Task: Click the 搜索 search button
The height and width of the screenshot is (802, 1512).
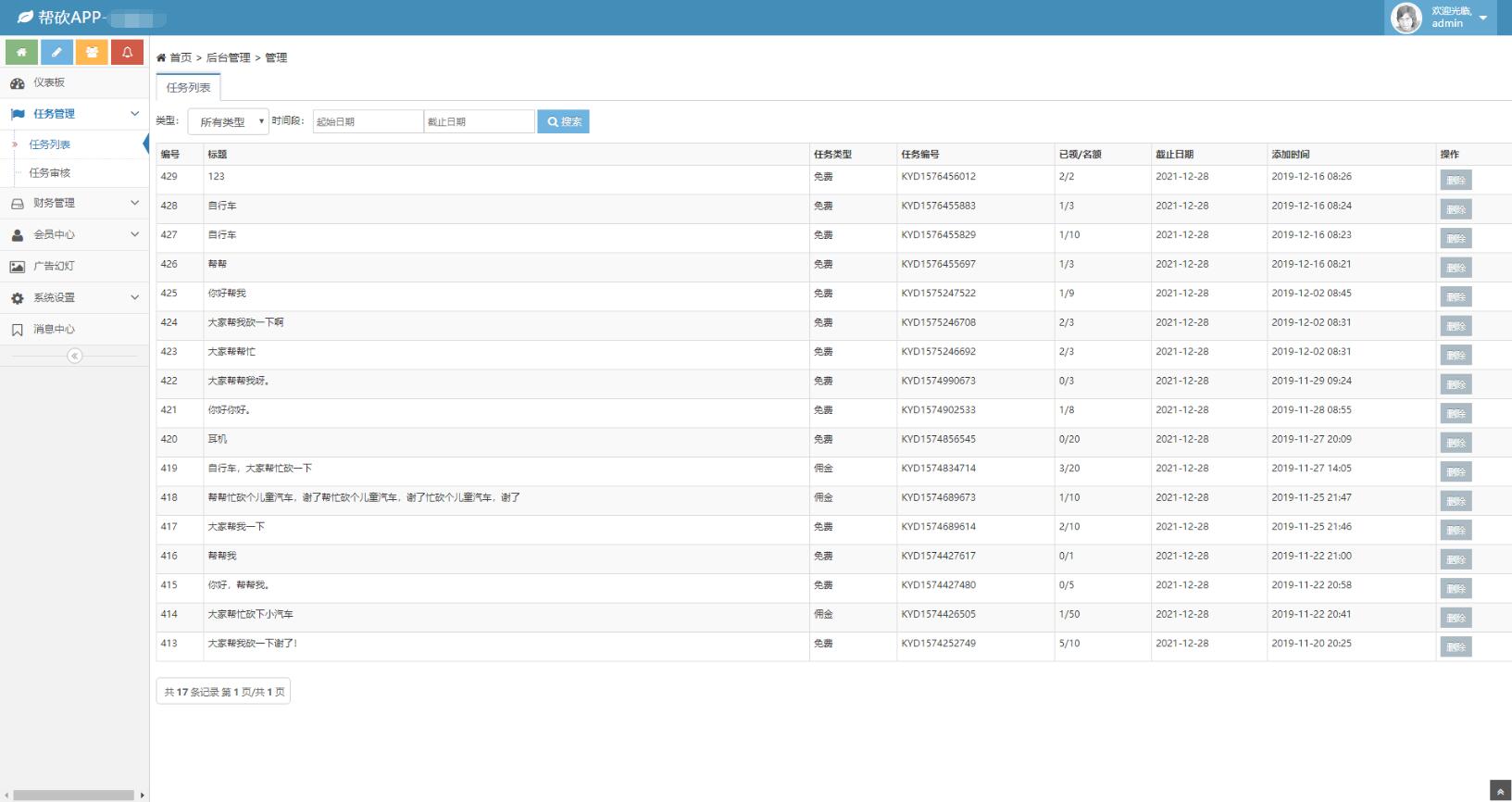Action: [563, 121]
